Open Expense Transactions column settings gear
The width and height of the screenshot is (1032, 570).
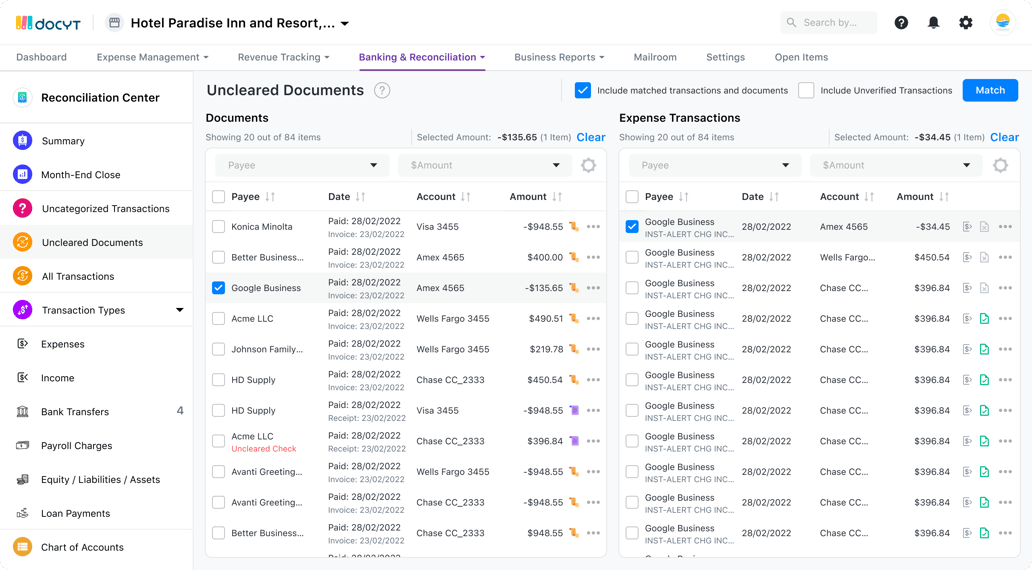tap(1000, 165)
